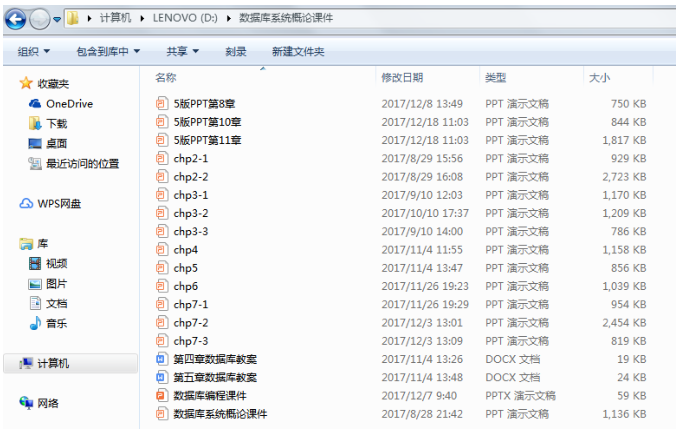
Task: Click the 刻录 toolbar button
Action: click(x=236, y=51)
